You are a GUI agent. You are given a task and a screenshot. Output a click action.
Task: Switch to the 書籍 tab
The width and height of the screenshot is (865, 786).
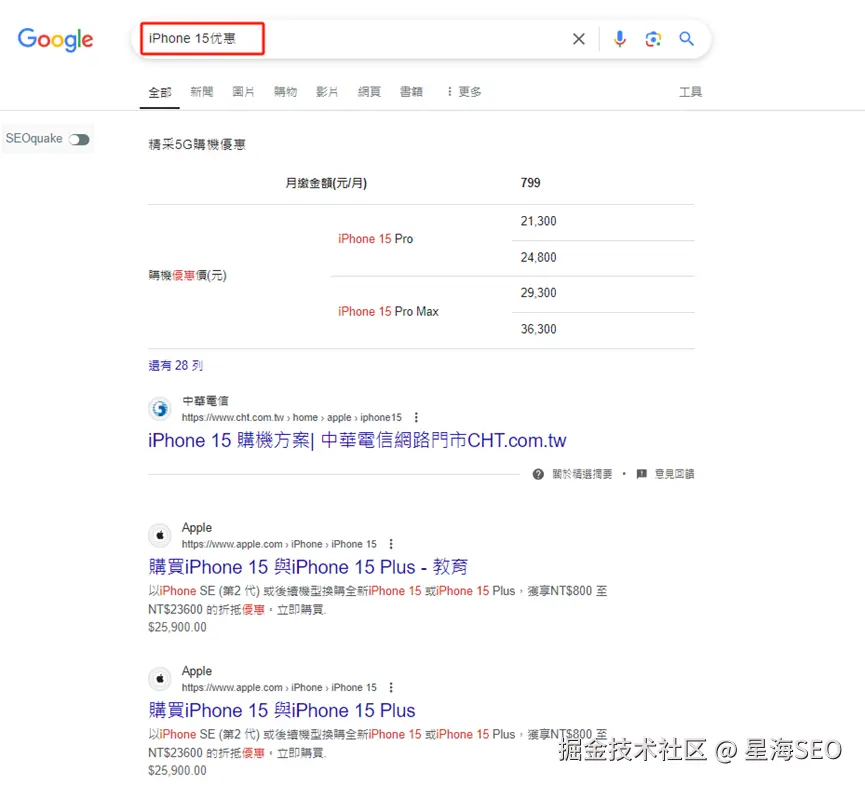point(411,92)
